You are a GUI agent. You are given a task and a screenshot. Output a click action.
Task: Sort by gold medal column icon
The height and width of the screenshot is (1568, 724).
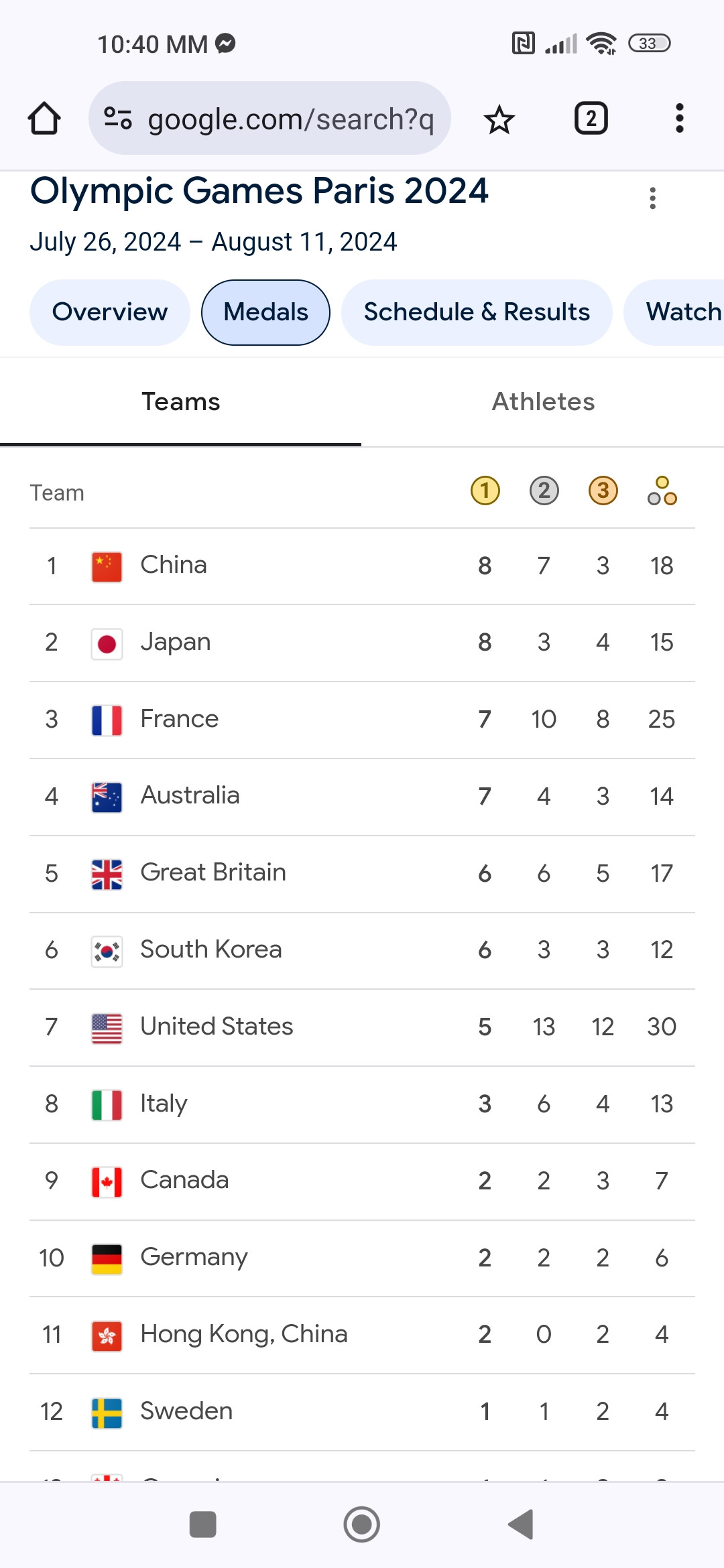[485, 491]
